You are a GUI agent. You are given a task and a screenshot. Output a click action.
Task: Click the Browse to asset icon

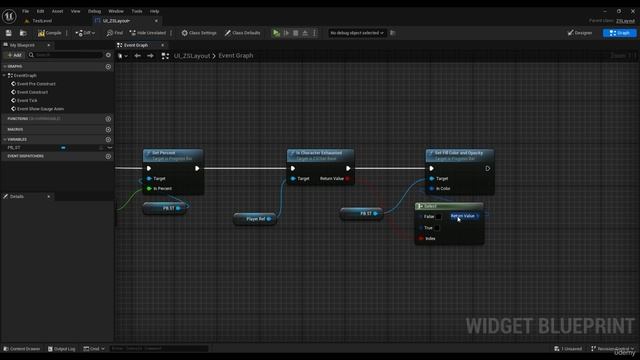pyautogui.click(x=23, y=33)
